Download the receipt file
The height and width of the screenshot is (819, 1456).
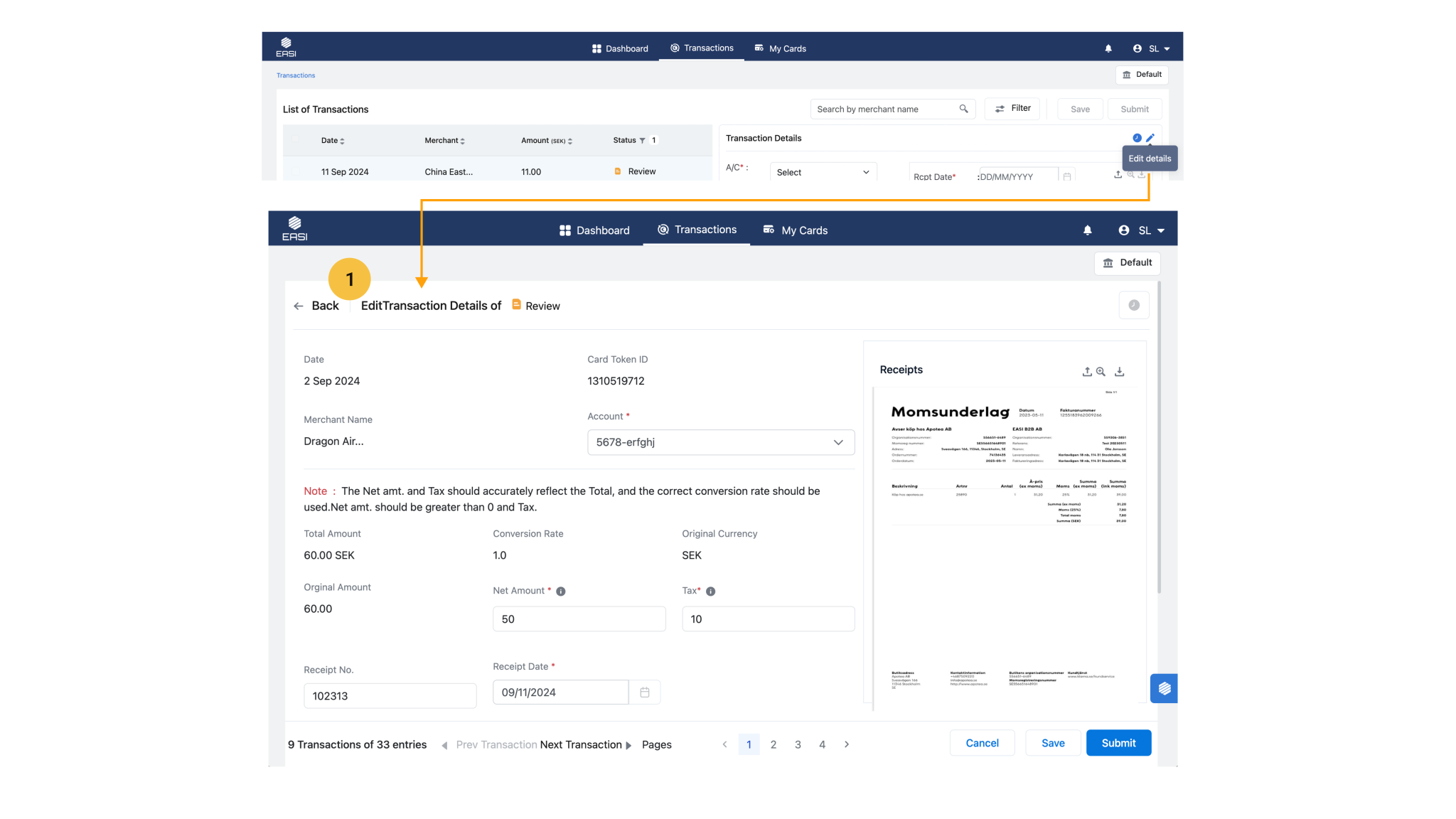(1119, 372)
